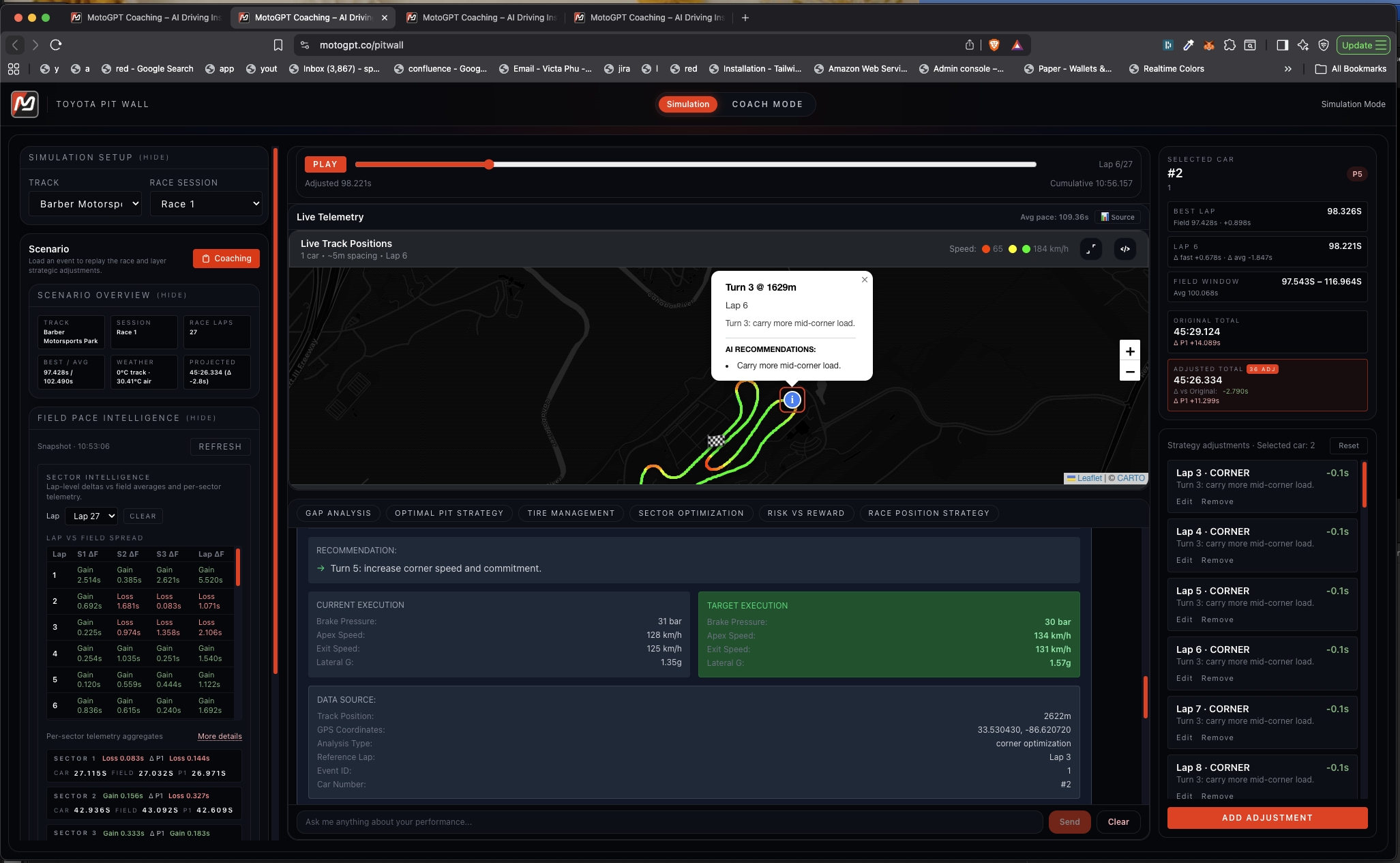This screenshot has width=1400, height=863.
Task: Open the Track dropdown Barber Motorsports
Action: click(85, 204)
